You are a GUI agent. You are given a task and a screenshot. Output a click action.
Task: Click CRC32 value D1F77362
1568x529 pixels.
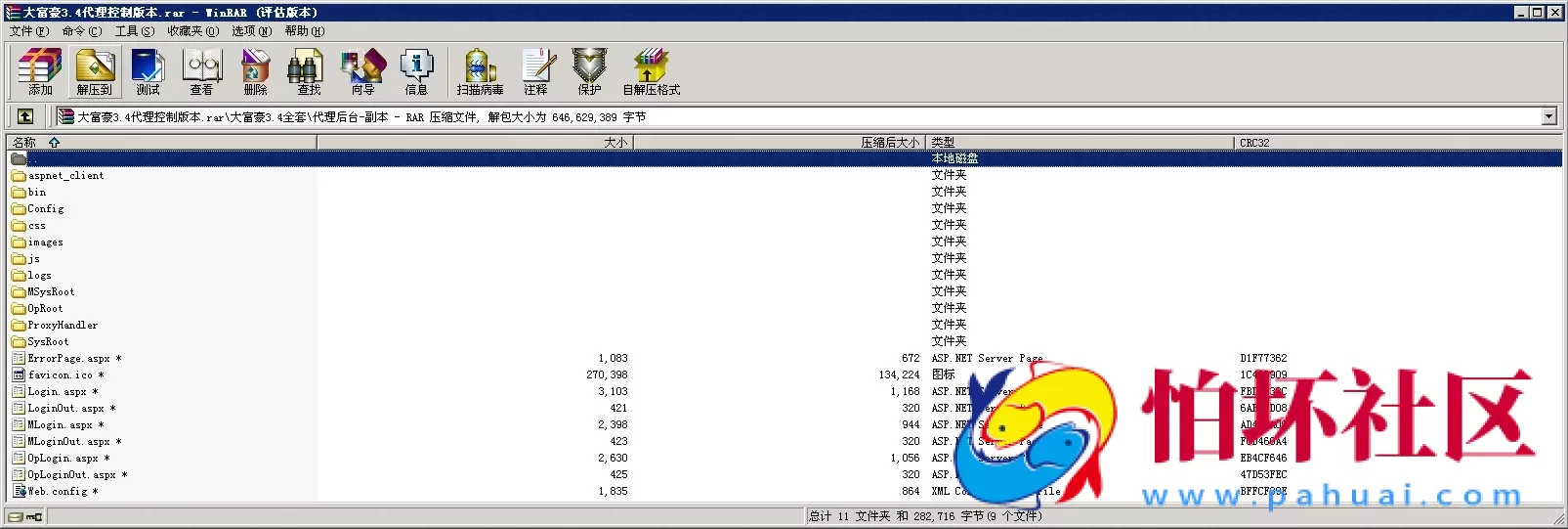point(1263,359)
